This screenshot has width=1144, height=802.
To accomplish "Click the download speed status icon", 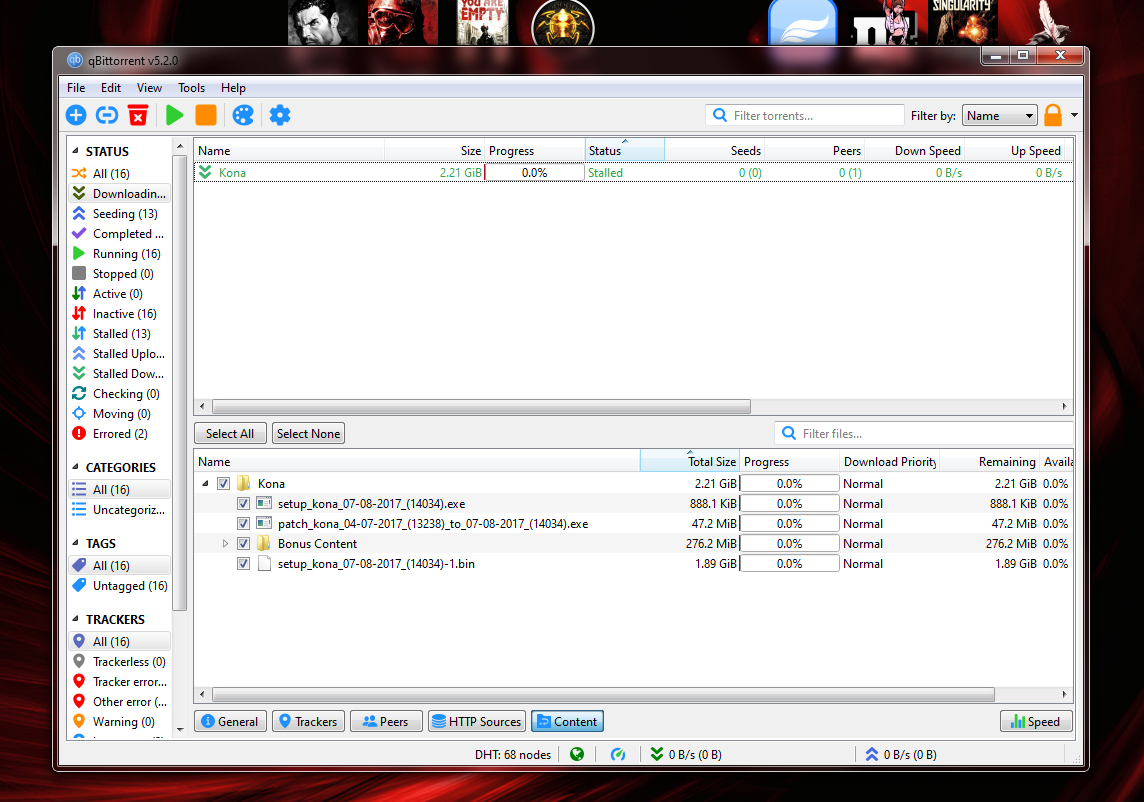I will tap(657, 754).
